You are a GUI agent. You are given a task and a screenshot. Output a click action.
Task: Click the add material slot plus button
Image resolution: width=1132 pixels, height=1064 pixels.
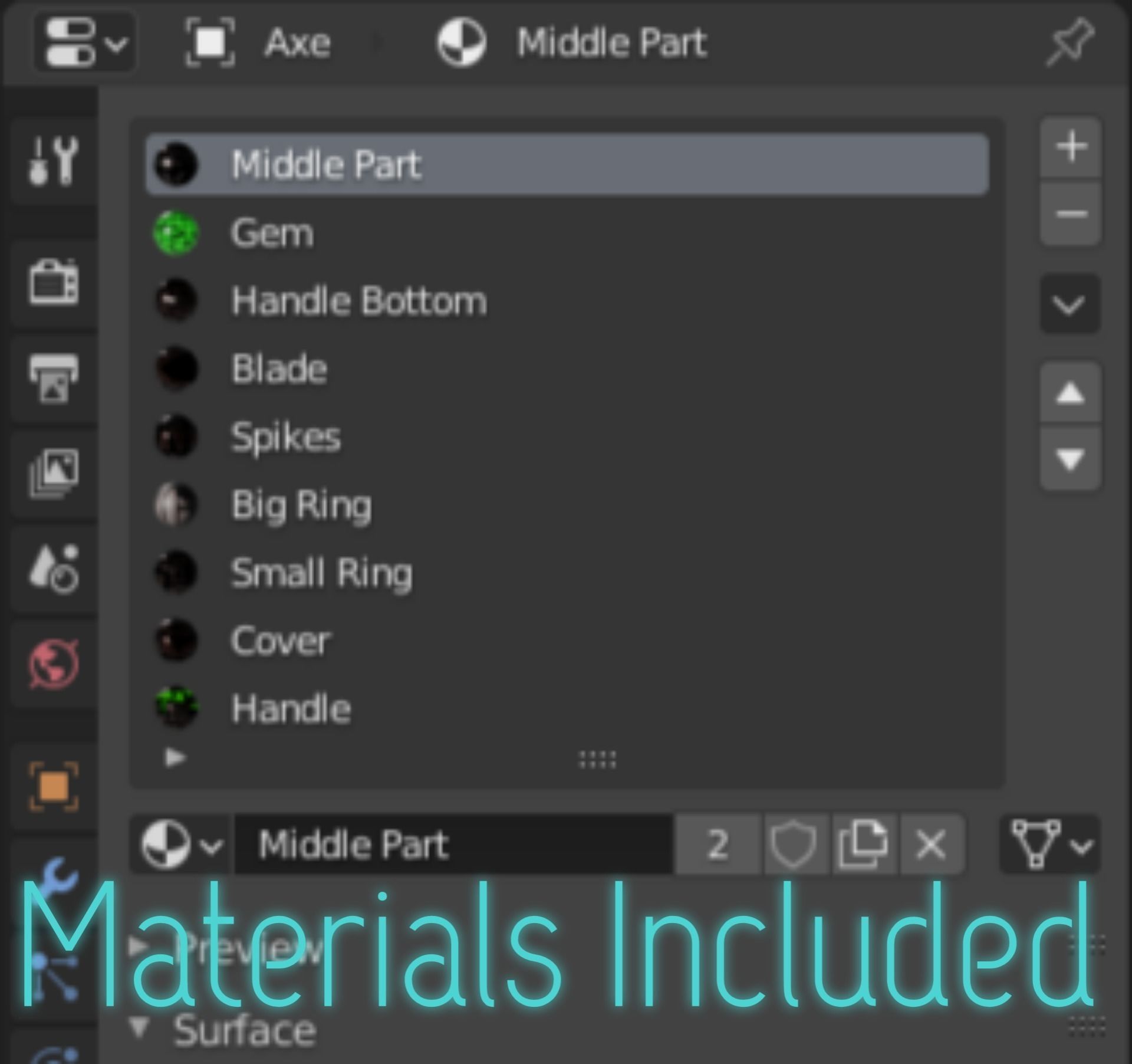tap(1070, 147)
